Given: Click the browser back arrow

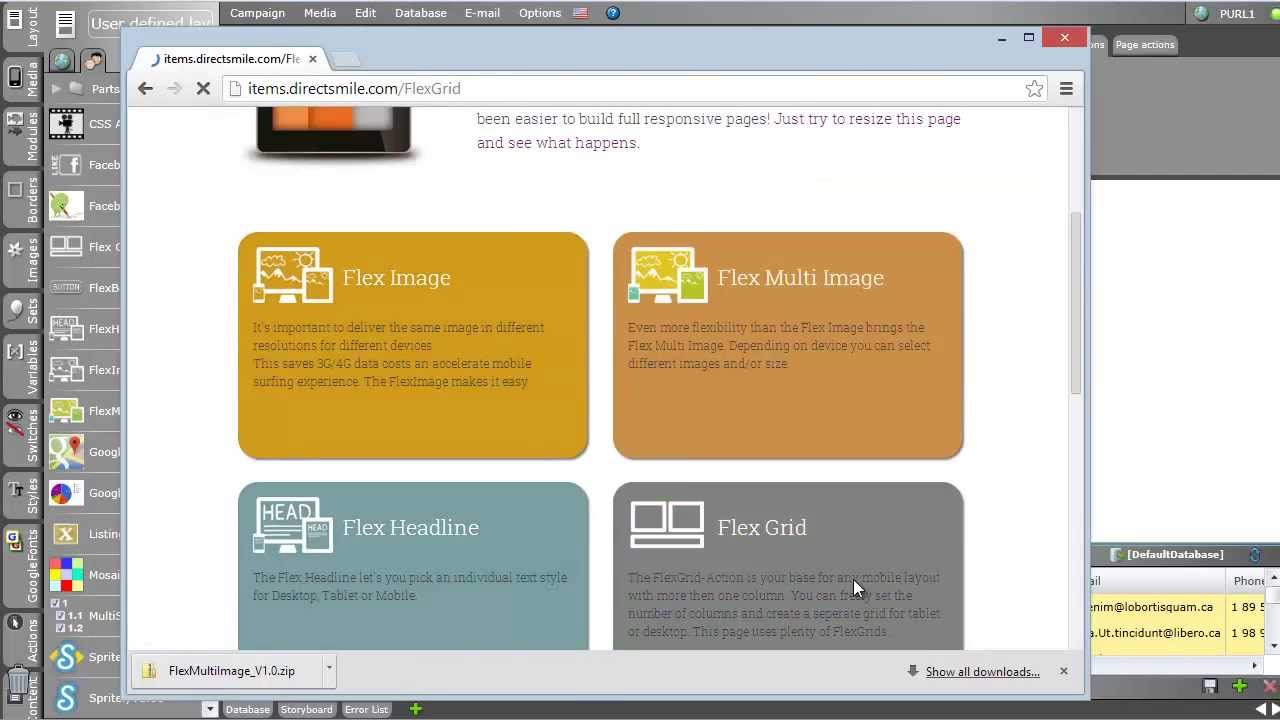Looking at the screenshot, I should click(x=145, y=89).
